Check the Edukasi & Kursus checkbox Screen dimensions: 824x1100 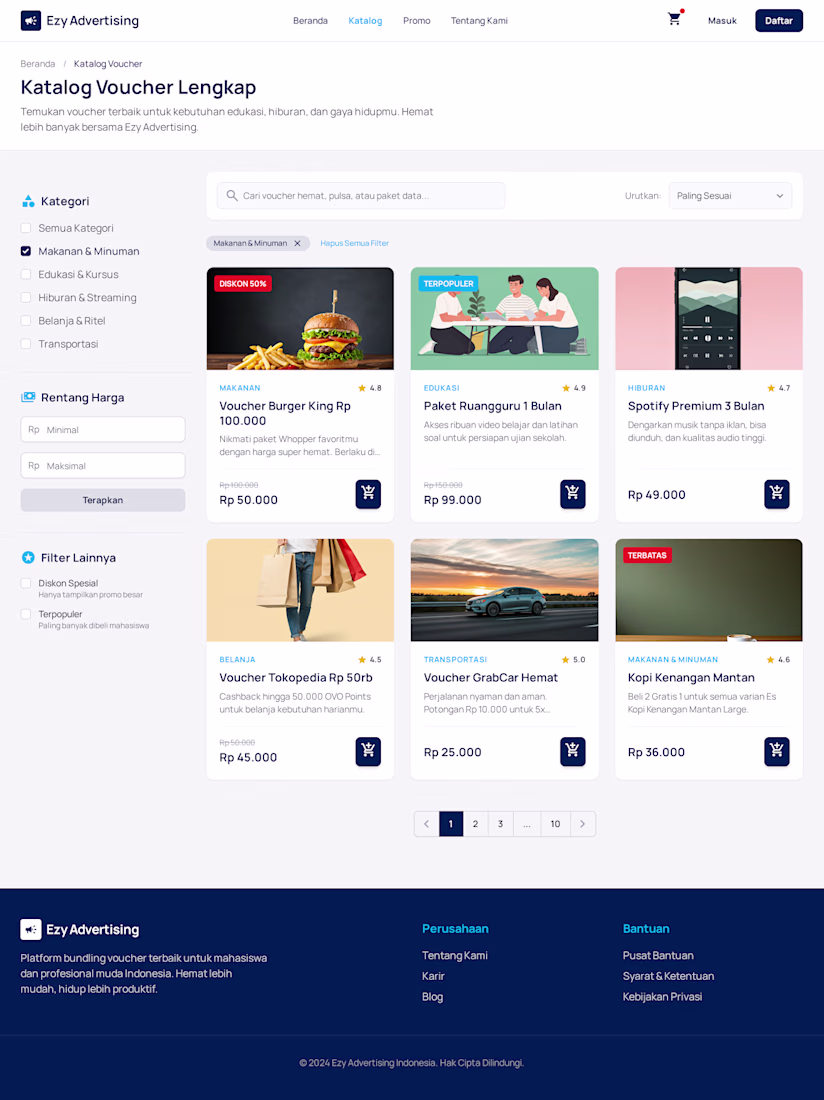point(26,274)
